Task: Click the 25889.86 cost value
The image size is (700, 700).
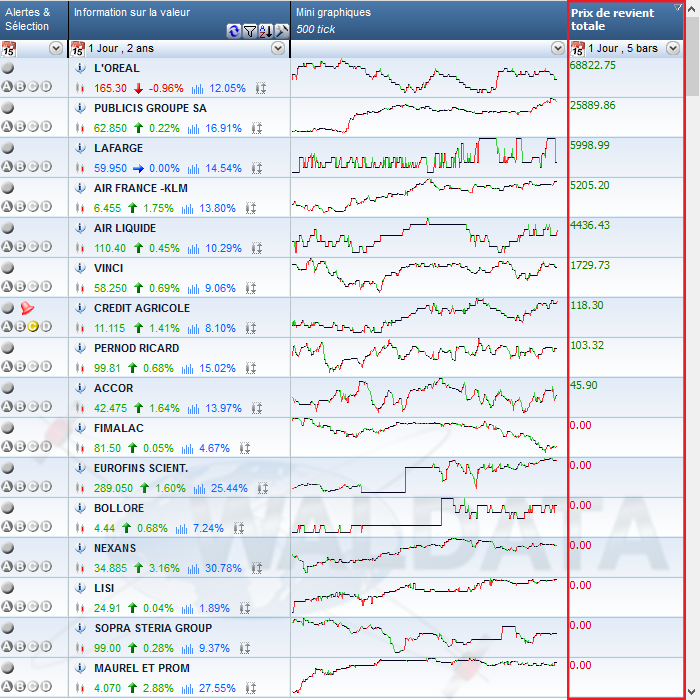Action: tap(592, 105)
